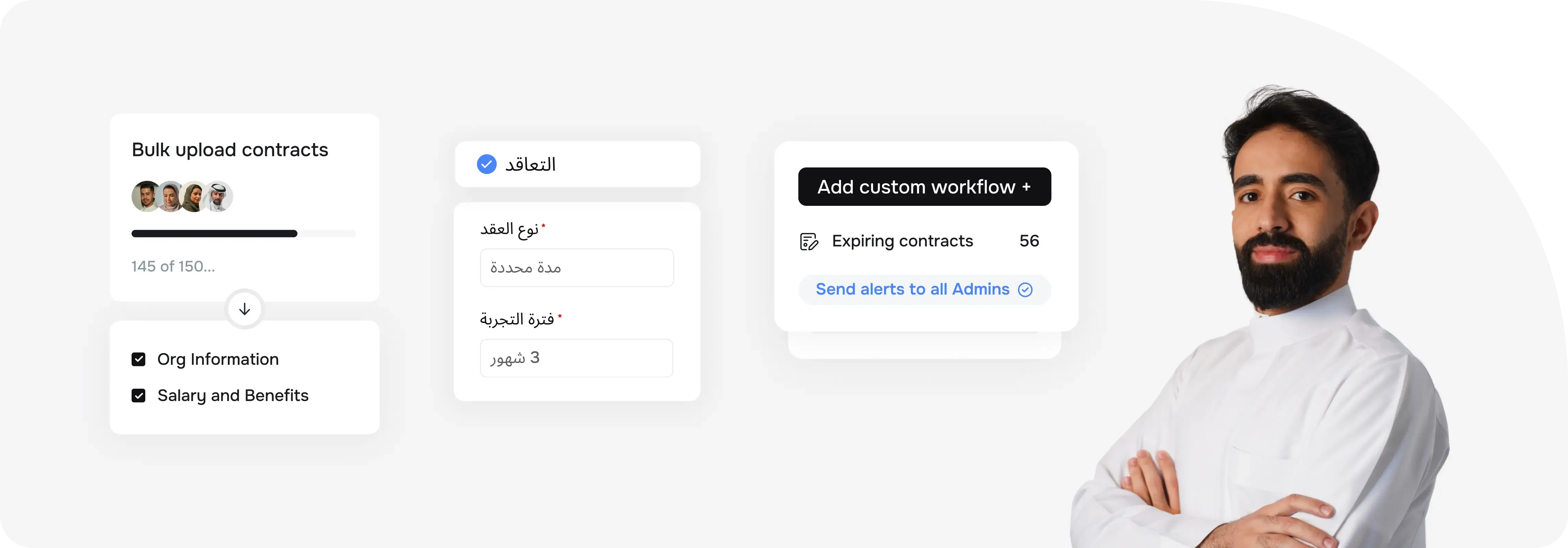
Task: Open the فترة التجربة duration selector
Action: [x=576, y=358]
